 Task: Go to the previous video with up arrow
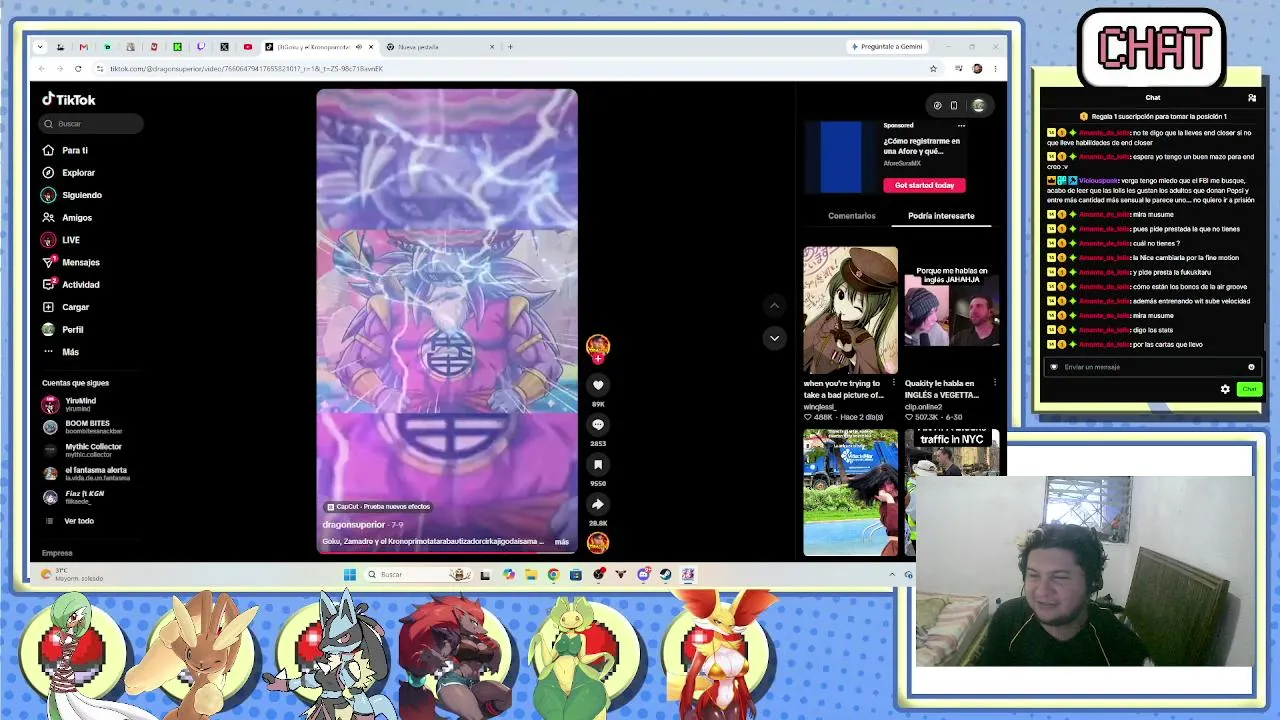774,305
